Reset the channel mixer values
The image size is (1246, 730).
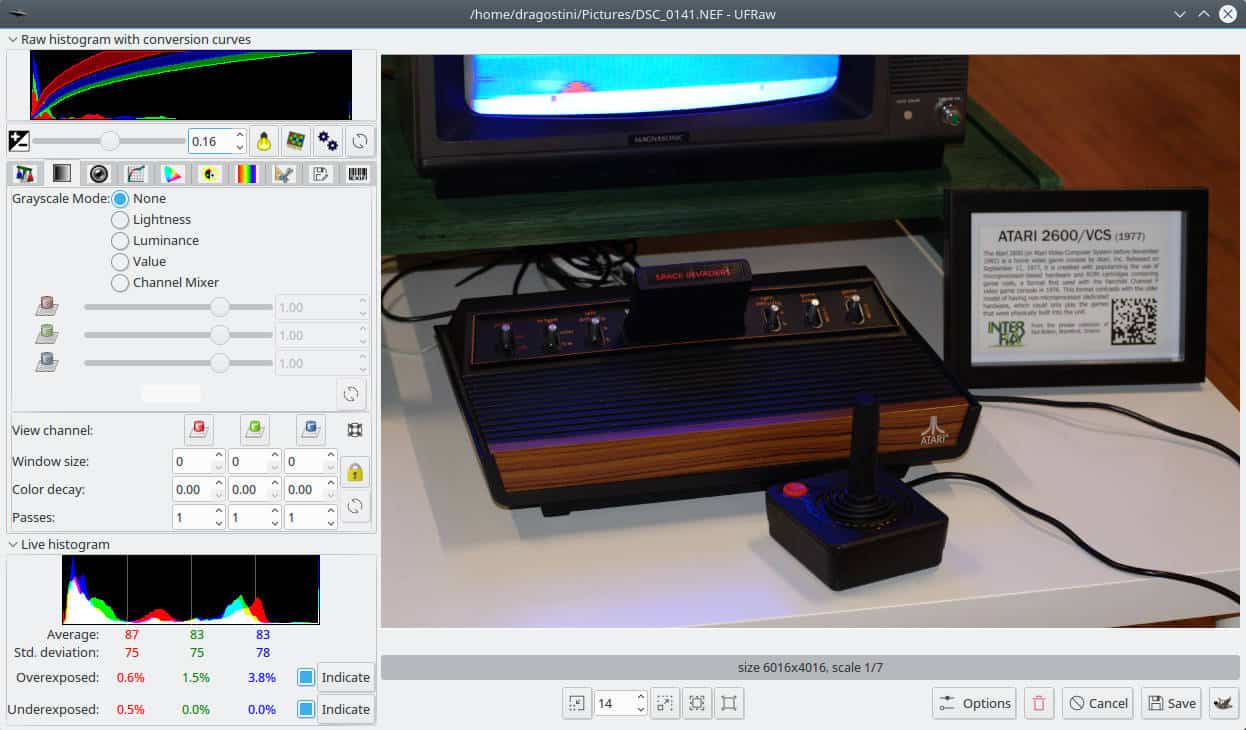(351, 394)
